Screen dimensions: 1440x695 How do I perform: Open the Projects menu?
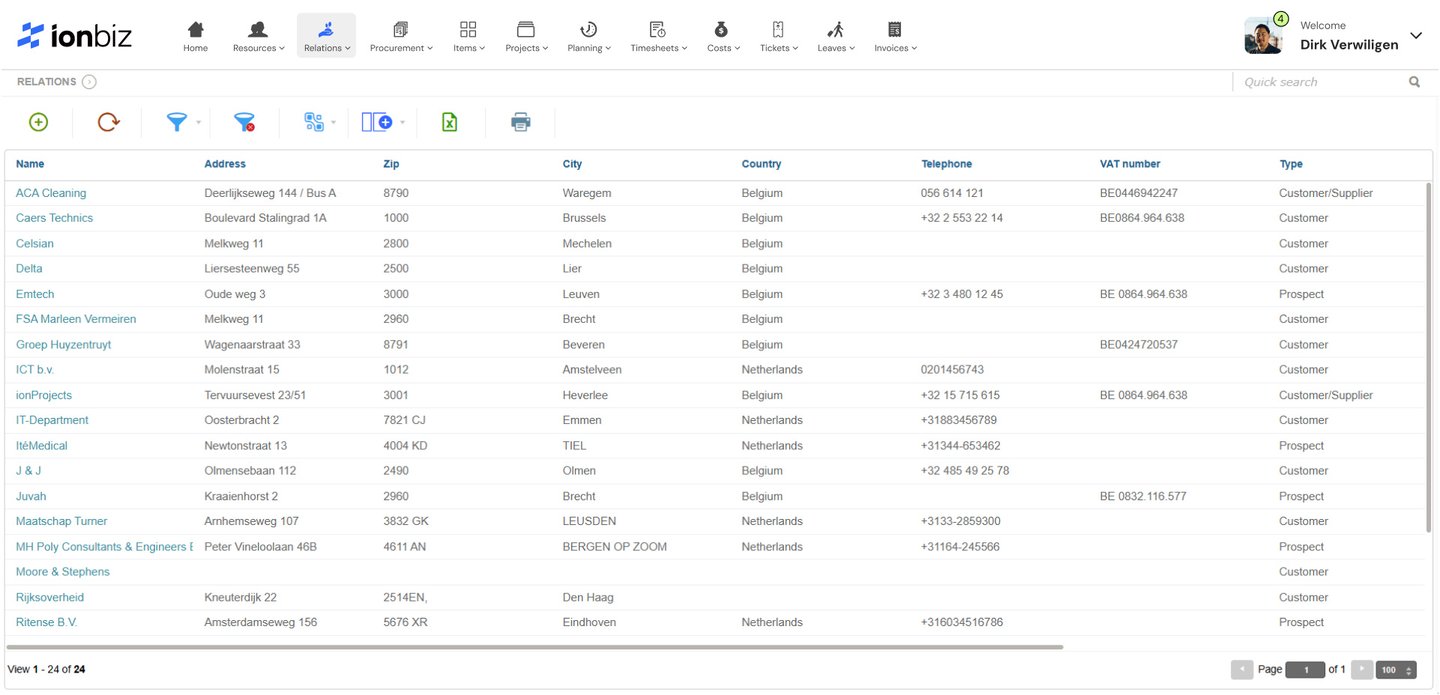tap(526, 36)
